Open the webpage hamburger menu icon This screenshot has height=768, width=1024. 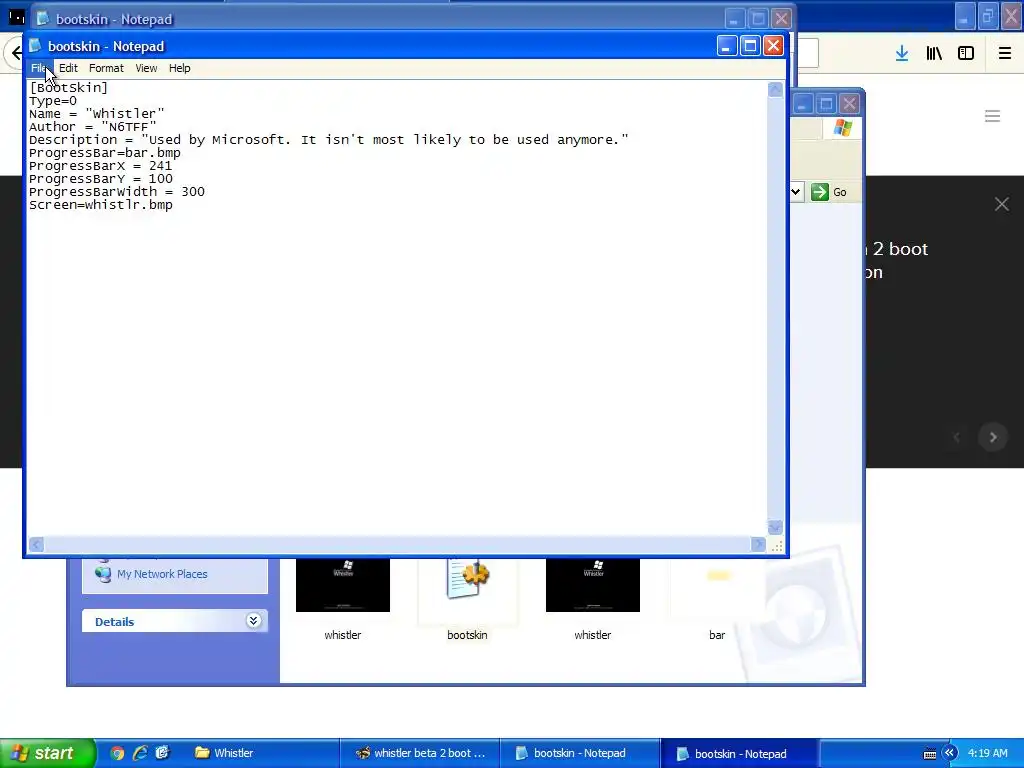(x=993, y=116)
